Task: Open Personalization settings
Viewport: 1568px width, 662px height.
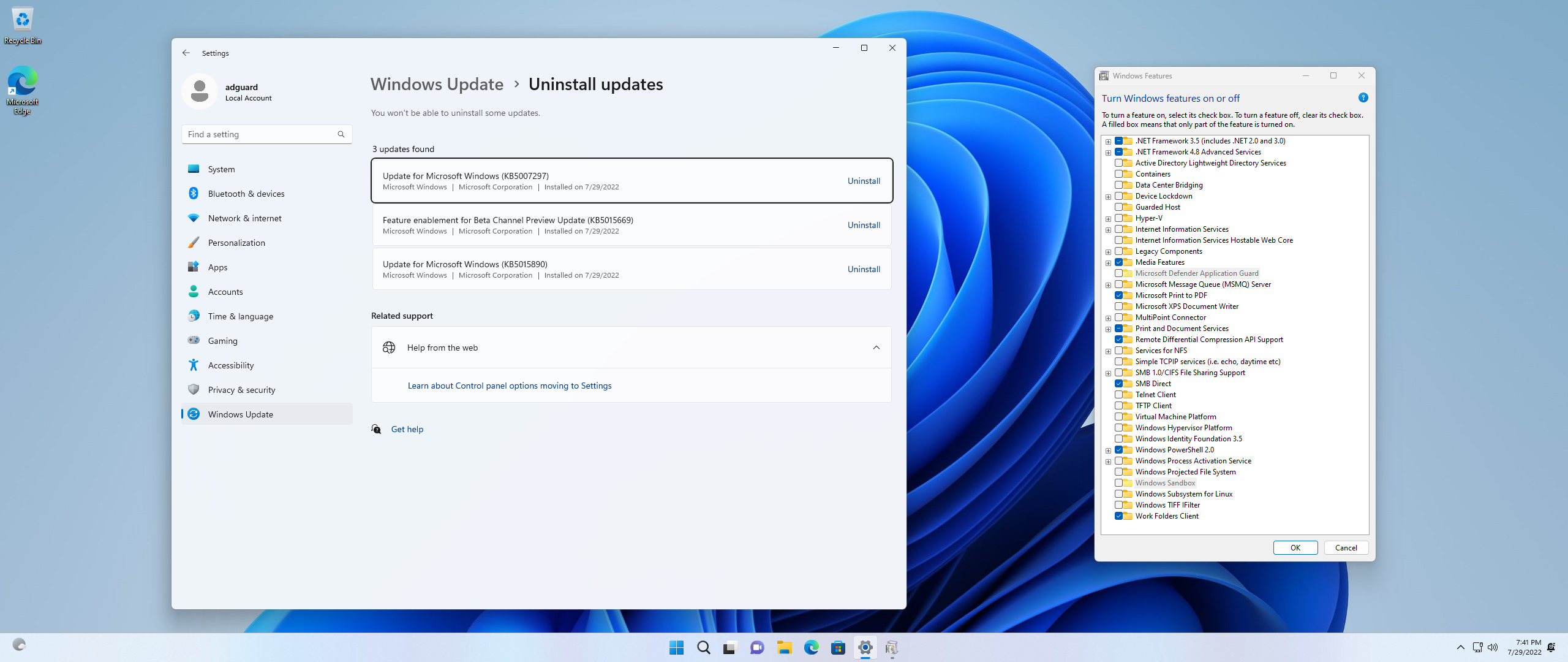Action: [267, 243]
